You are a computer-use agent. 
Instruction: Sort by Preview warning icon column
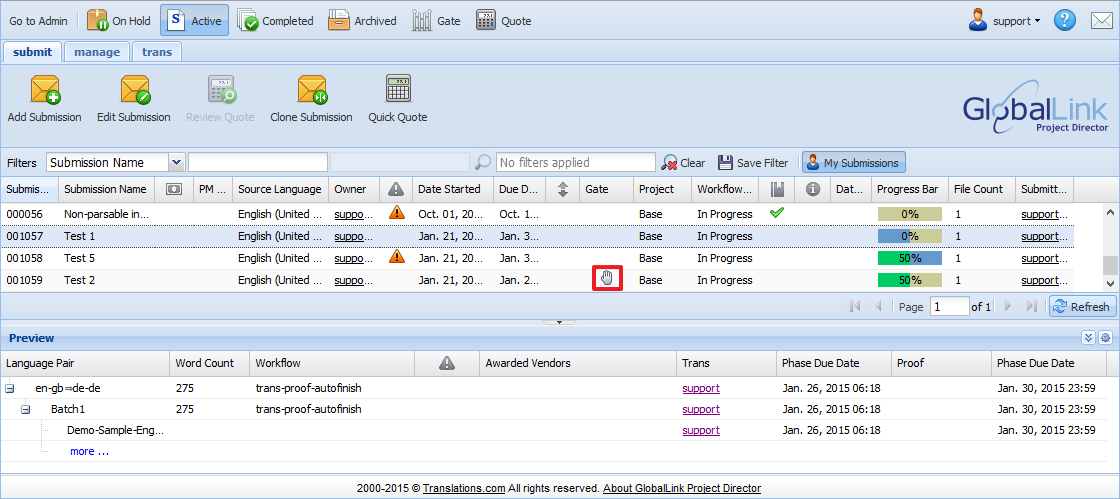click(447, 363)
